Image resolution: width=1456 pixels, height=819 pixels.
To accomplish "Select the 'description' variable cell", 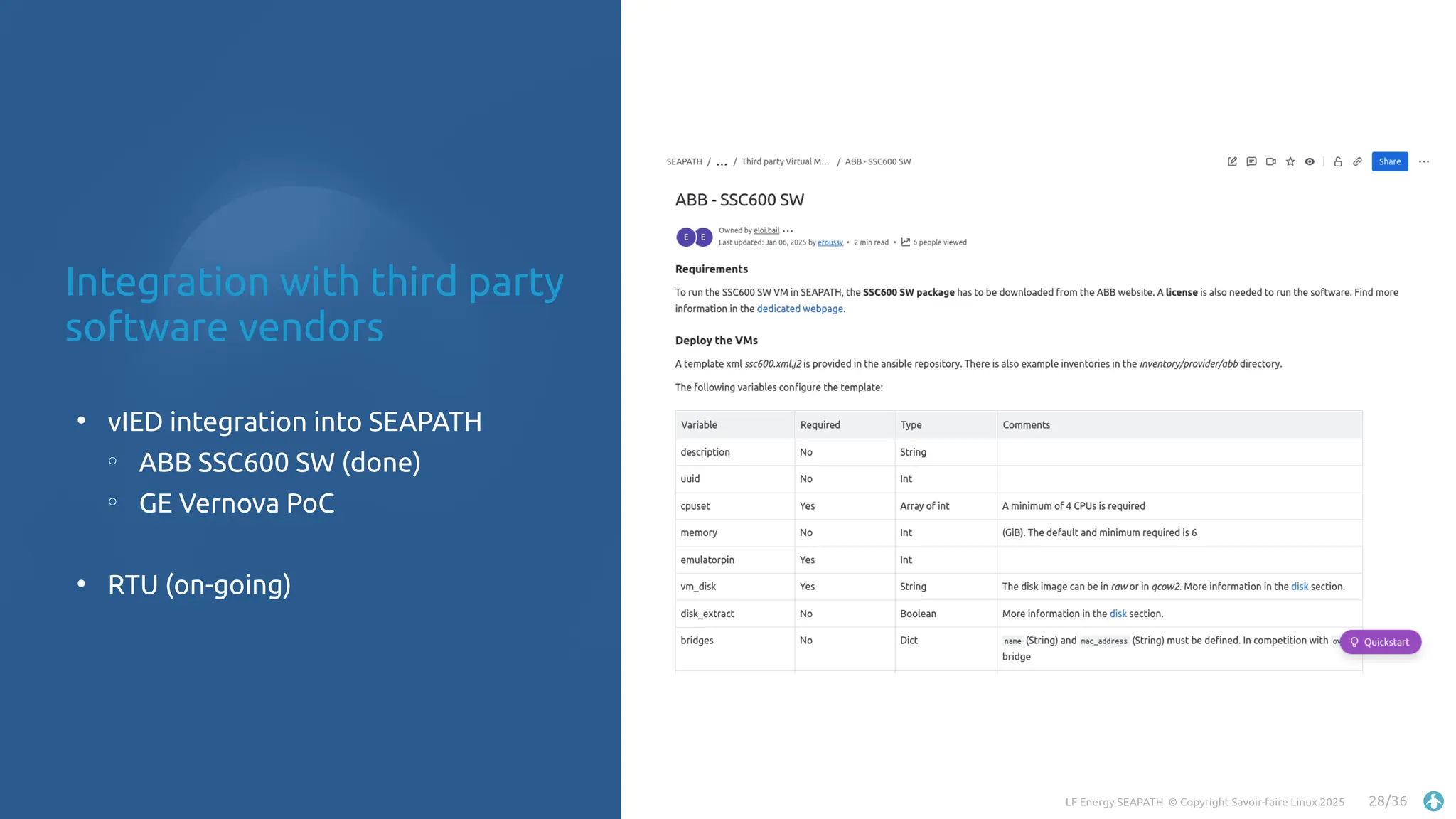I will (734, 452).
